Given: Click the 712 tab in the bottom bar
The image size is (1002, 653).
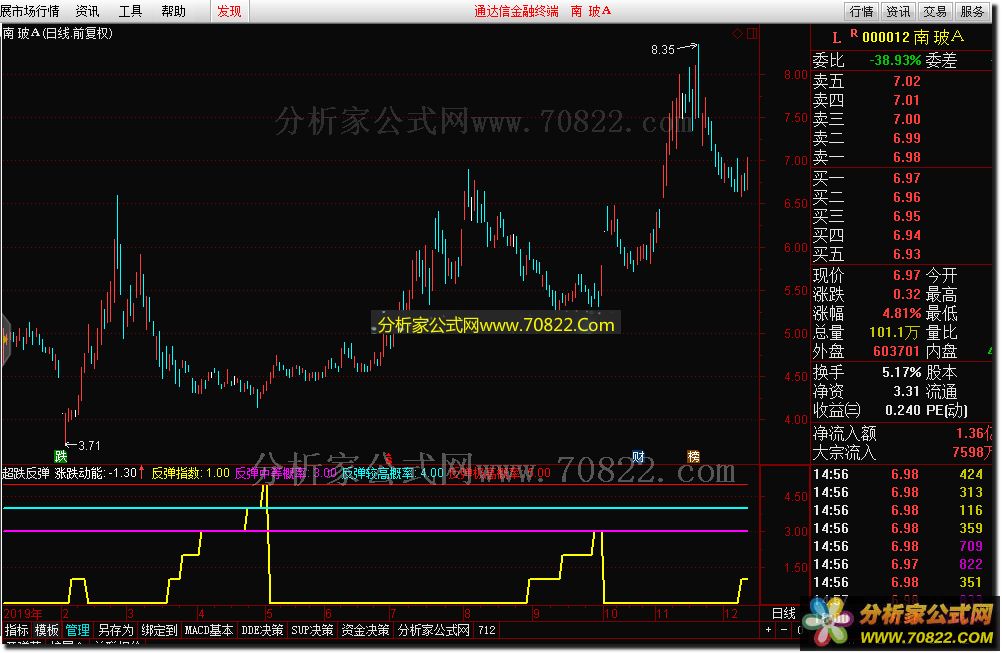Looking at the screenshot, I should point(486,630).
